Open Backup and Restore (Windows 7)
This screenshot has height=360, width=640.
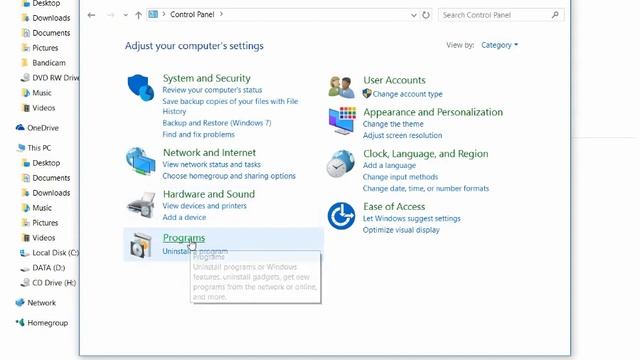(x=217, y=123)
